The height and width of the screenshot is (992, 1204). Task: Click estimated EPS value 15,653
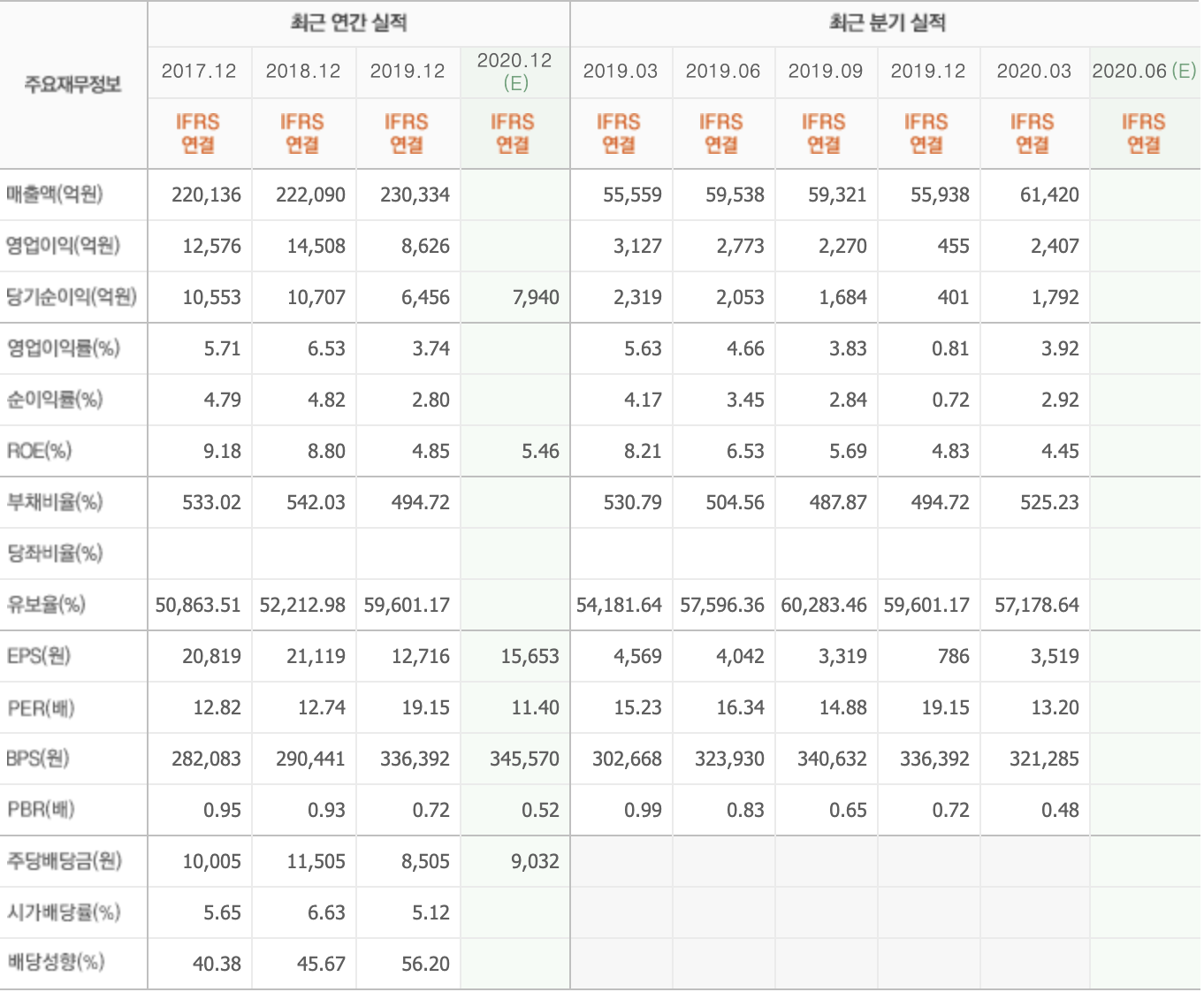[x=530, y=657]
